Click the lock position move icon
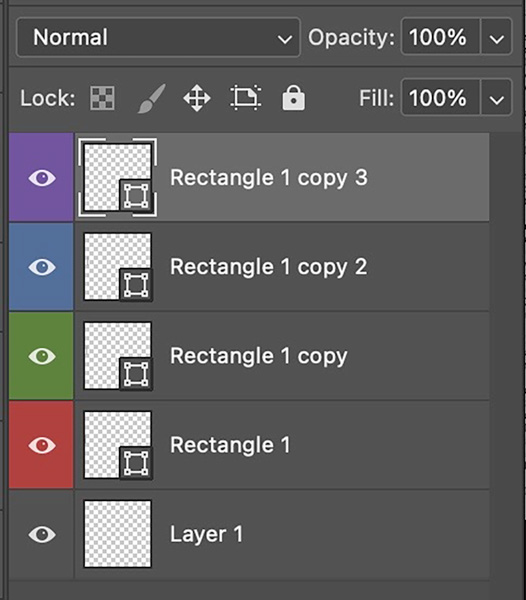This screenshot has height=600, width=526. coord(197,98)
